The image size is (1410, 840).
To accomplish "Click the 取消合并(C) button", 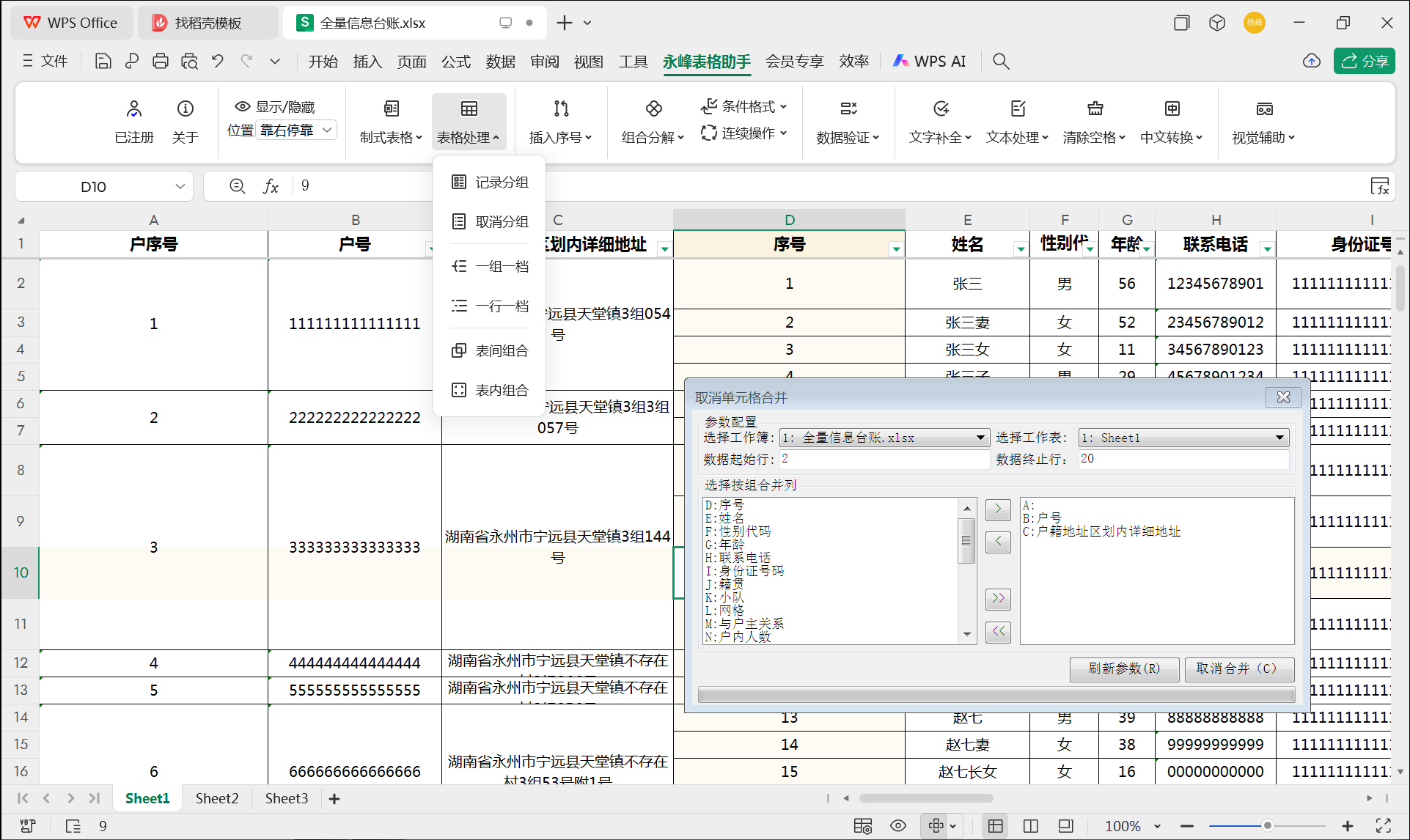I will point(1238,669).
